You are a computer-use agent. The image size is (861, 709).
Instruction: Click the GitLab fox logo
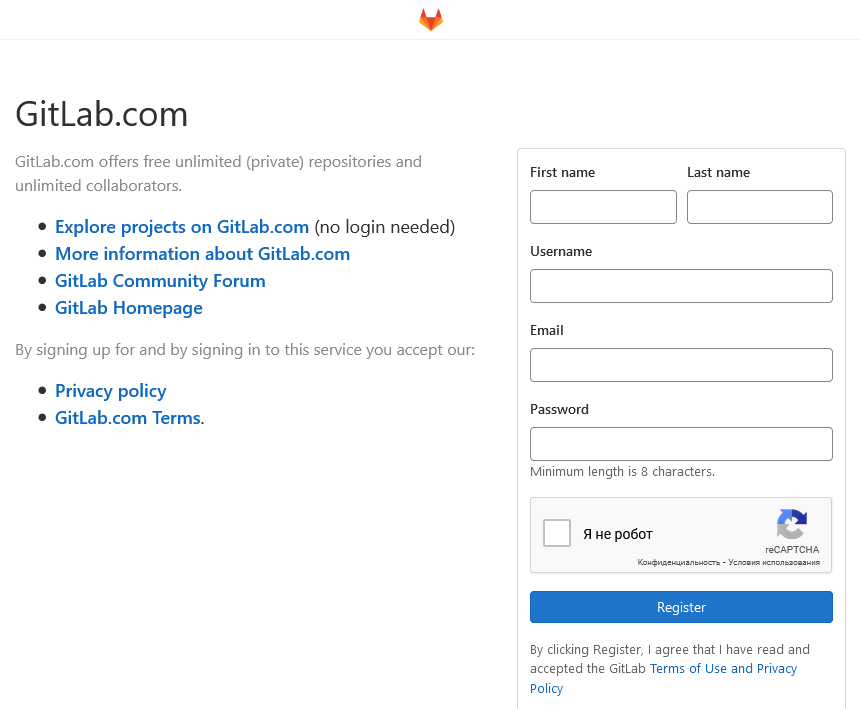(x=430, y=18)
